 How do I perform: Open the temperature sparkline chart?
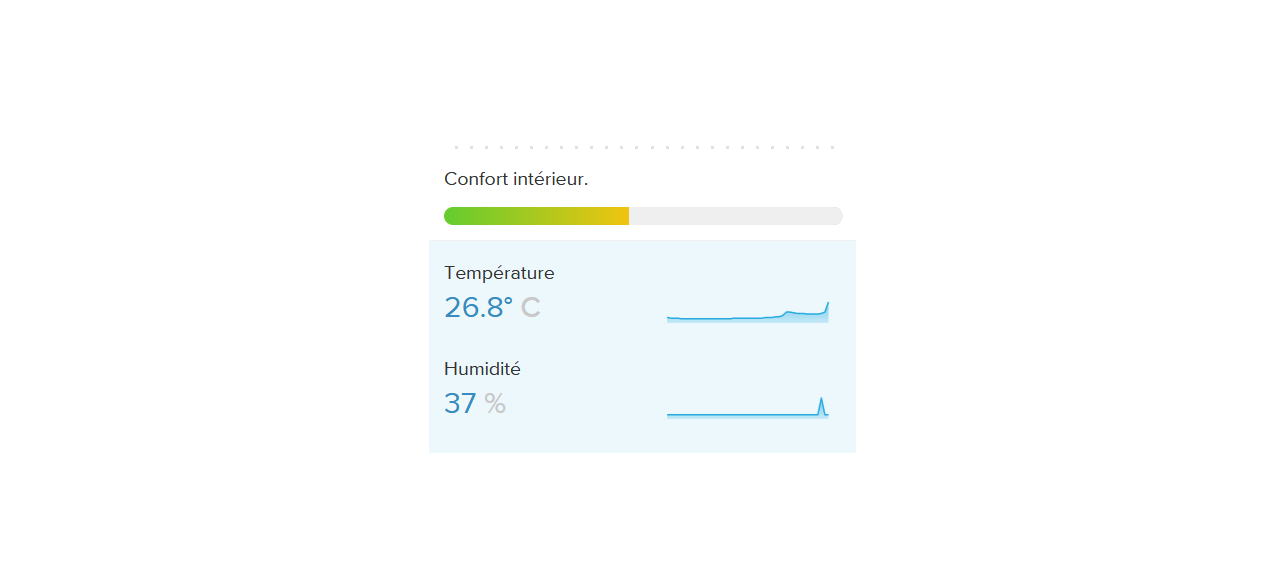[748, 312]
